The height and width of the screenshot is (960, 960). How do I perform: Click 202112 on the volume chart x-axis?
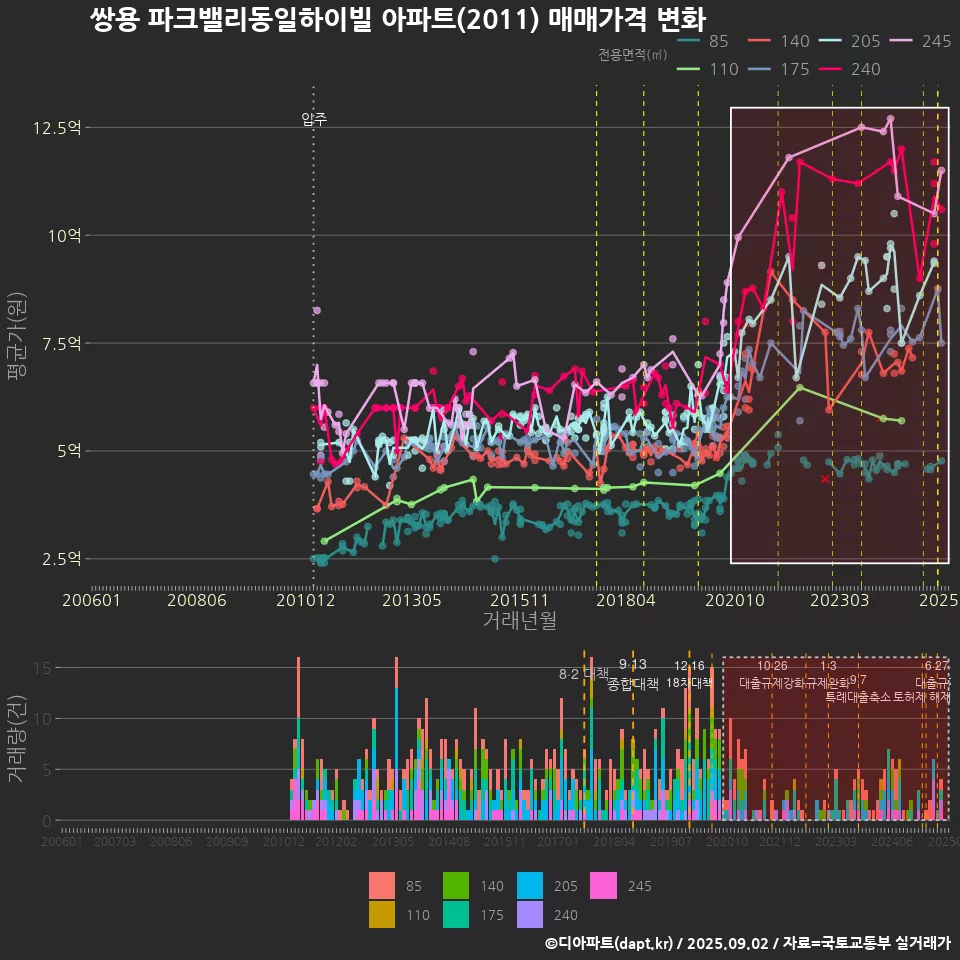tap(780, 841)
